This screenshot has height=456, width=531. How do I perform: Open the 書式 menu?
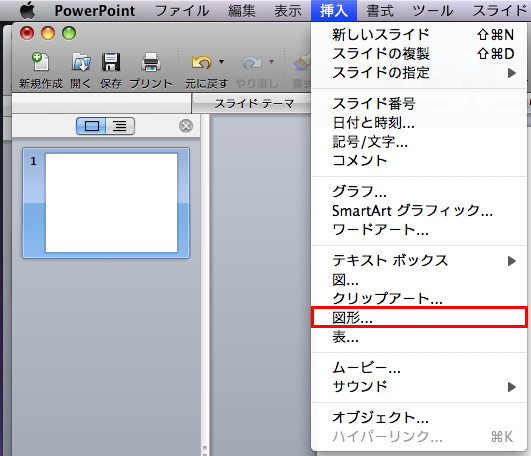pos(380,10)
